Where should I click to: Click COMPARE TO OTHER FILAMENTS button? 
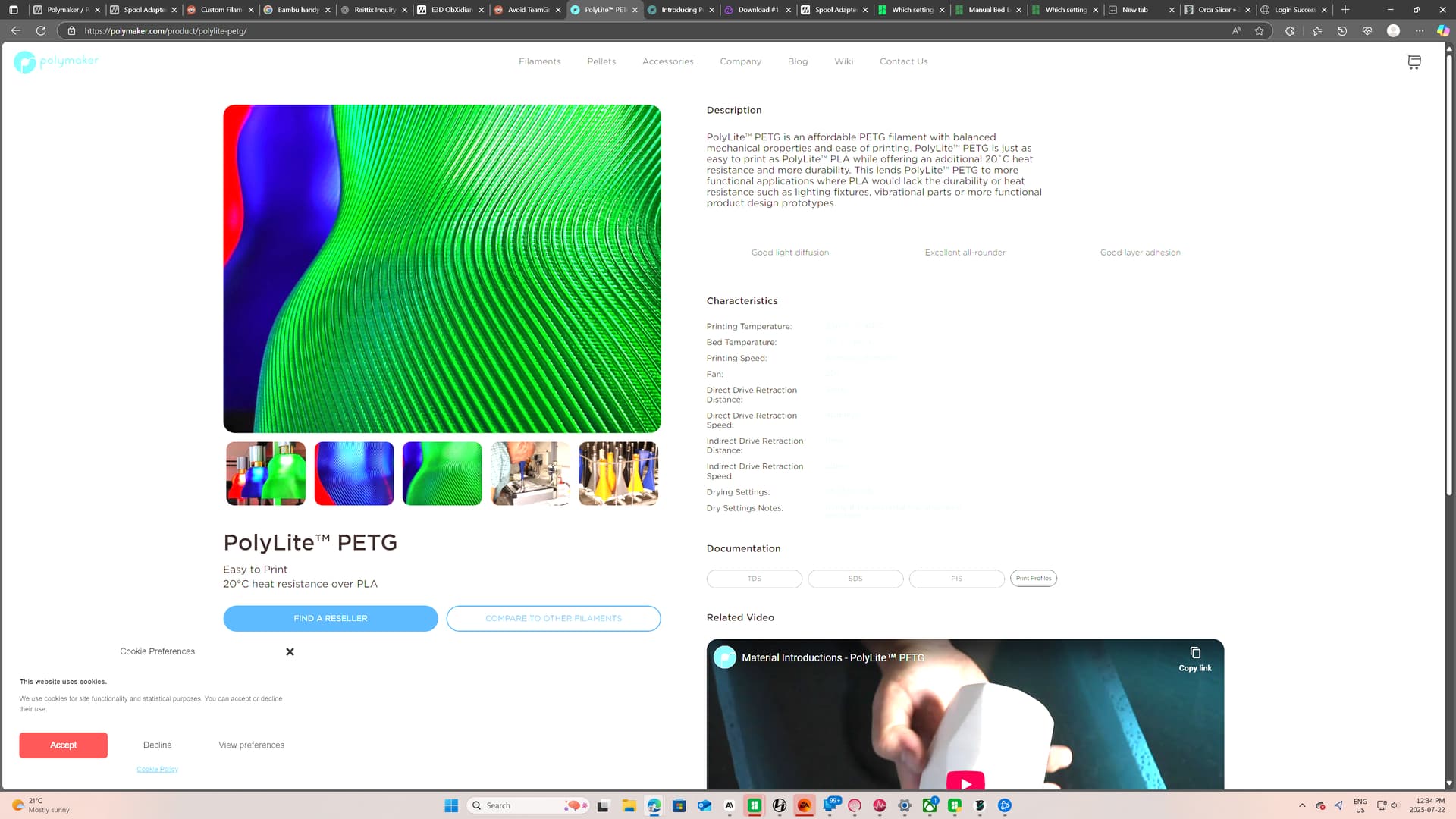[554, 618]
